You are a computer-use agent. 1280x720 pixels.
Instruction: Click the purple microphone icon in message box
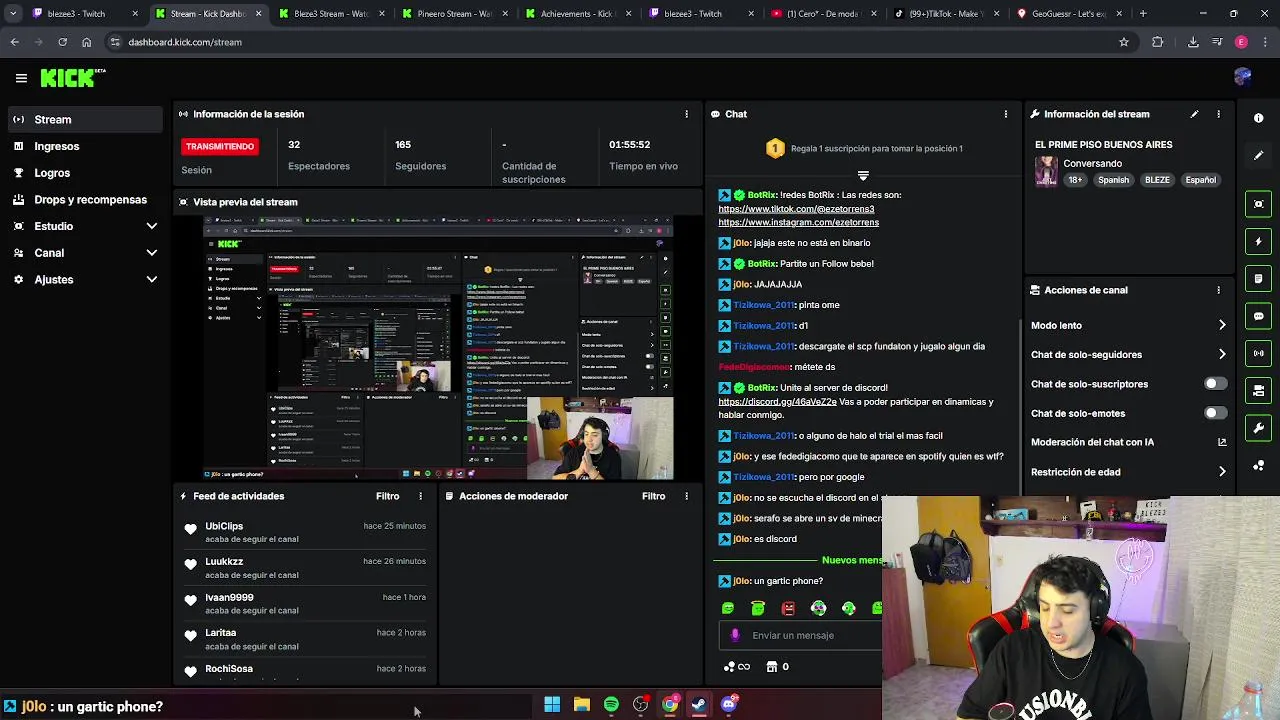click(x=735, y=635)
